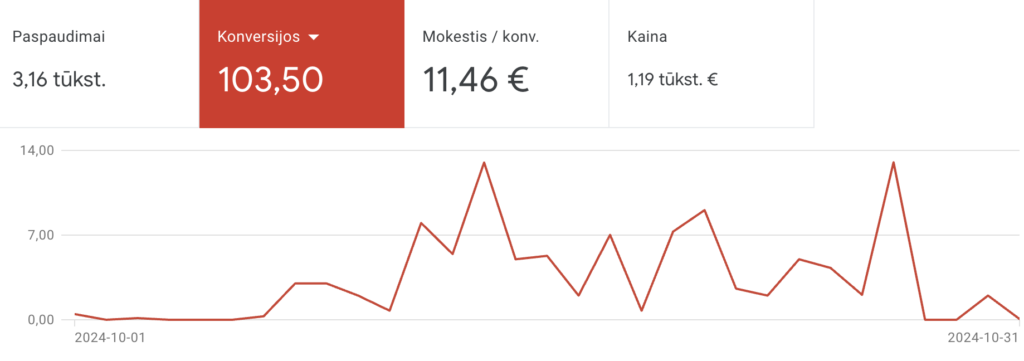
Task: Click the 2024-10-31 end date label
Action: pyautogui.click(x=983, y=337)
